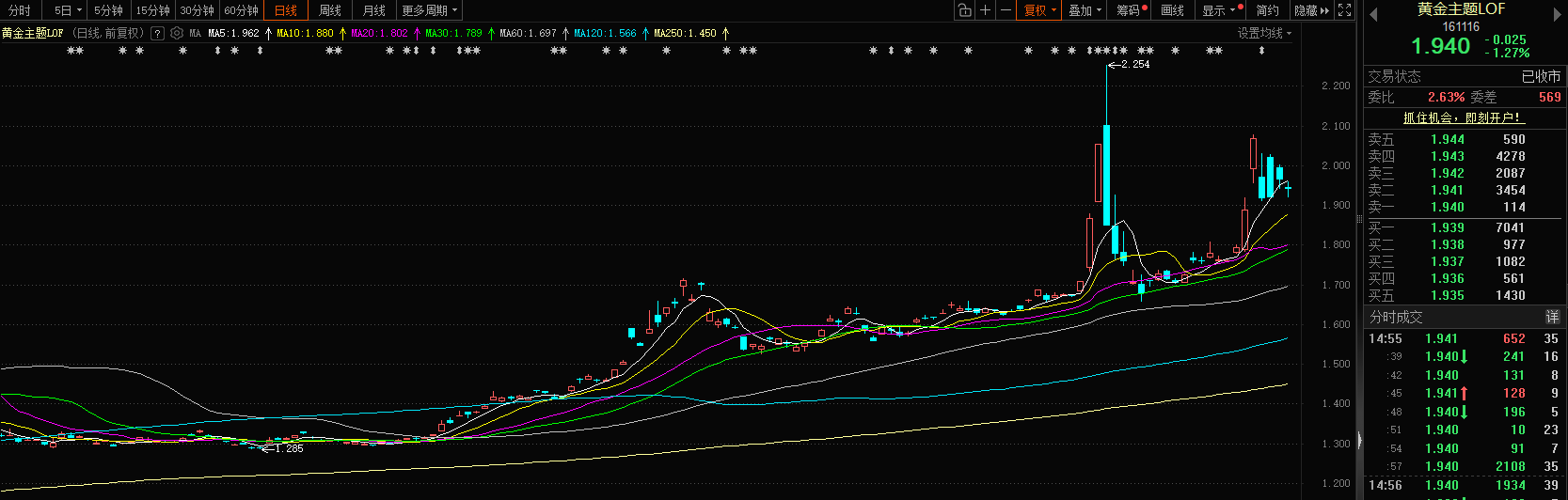Click the MA20 magenta indicator label
1568x500 pixels.
coord(379,33)
